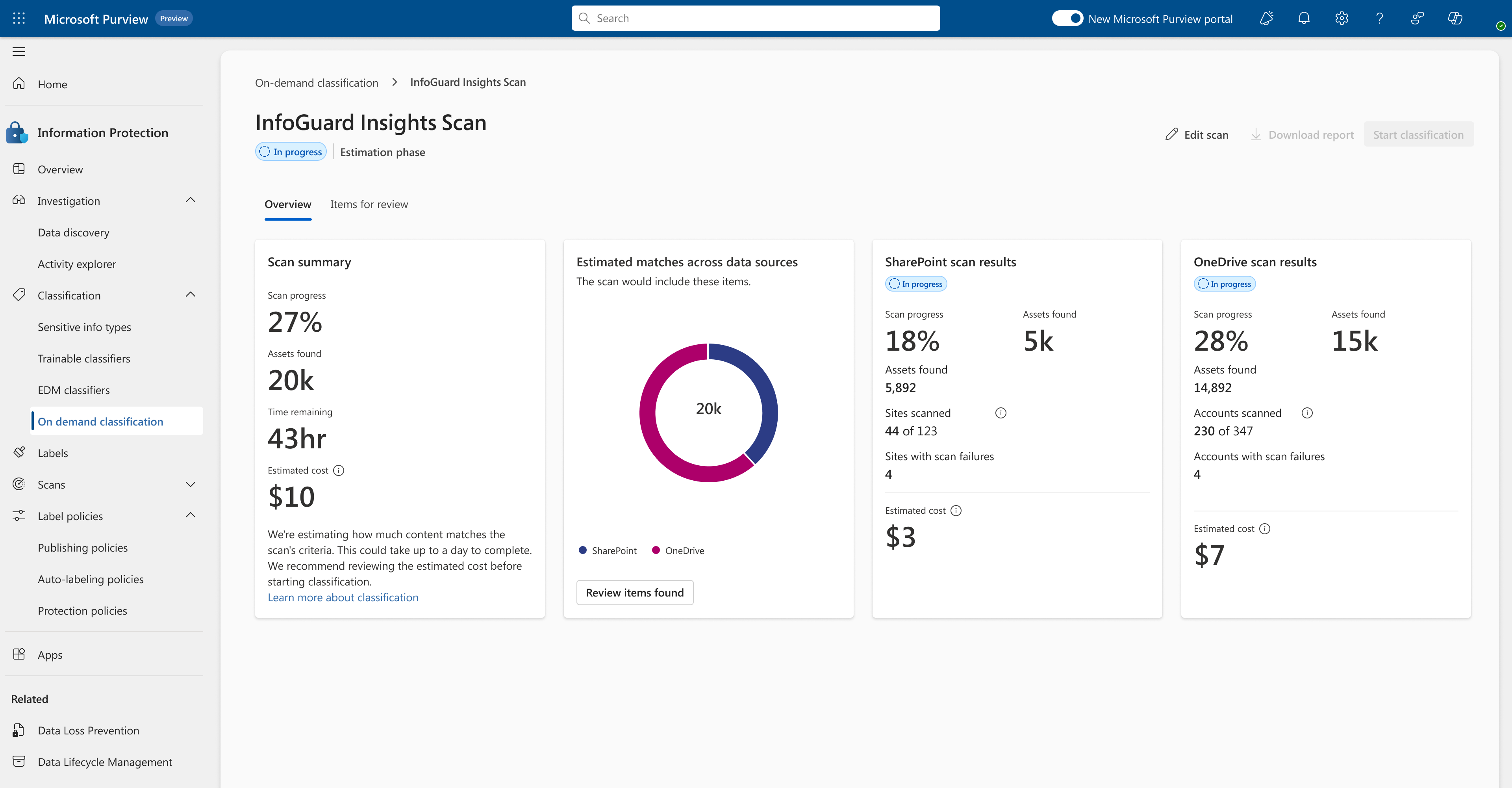Click Review items found button

[634, 593]
